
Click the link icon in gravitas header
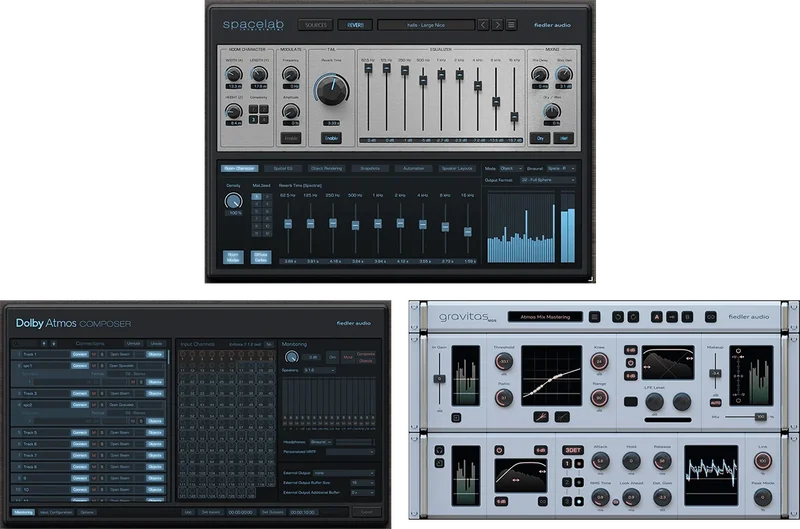coord(710,317)
